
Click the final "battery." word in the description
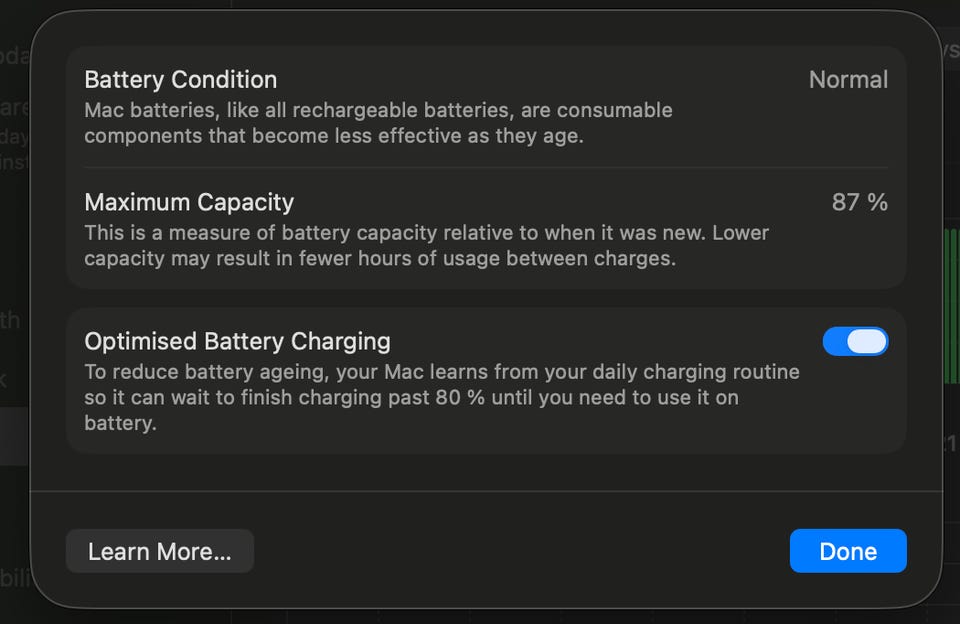(x=121, y=423)
